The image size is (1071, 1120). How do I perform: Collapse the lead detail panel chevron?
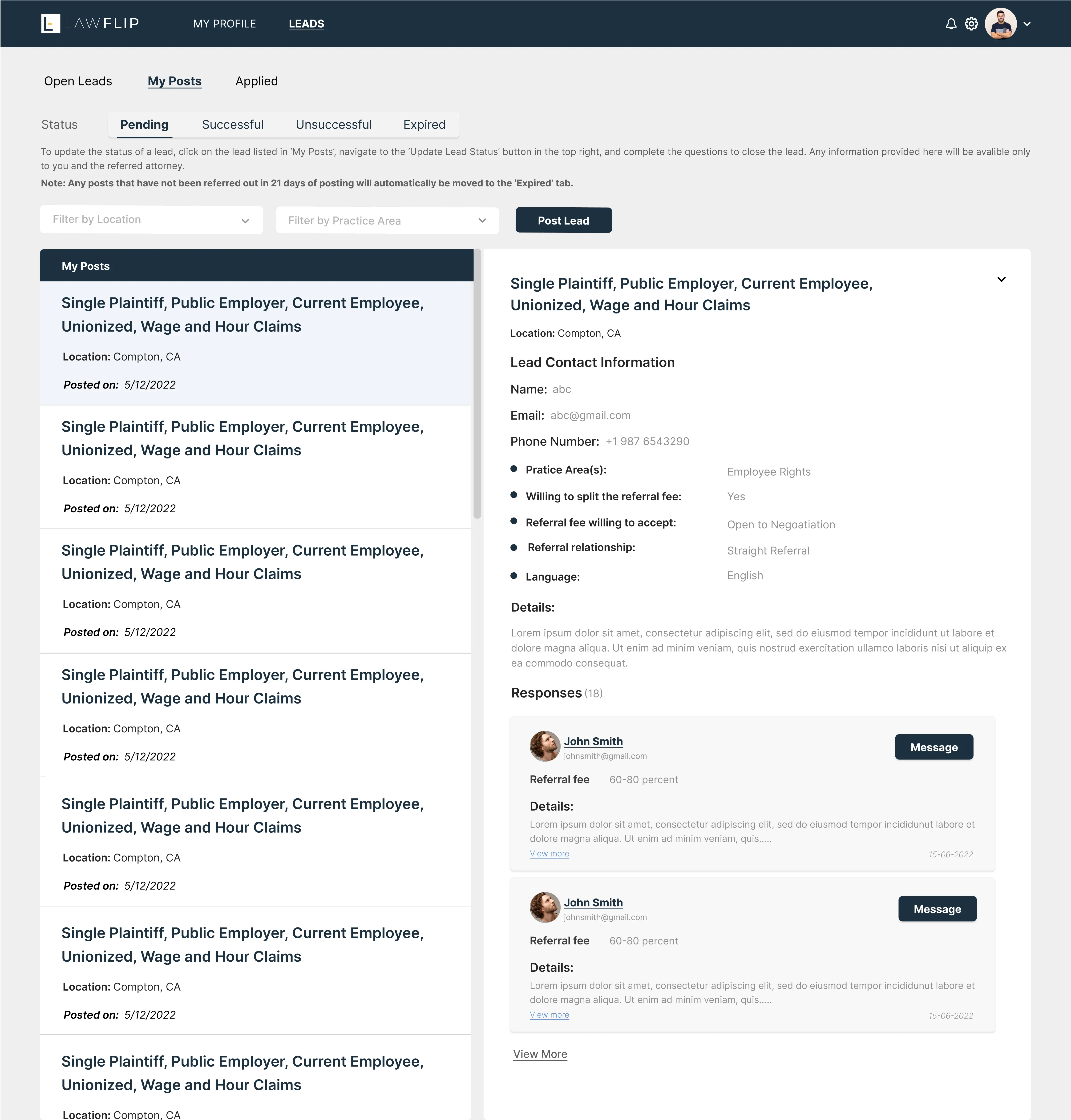pos(1001,280)
